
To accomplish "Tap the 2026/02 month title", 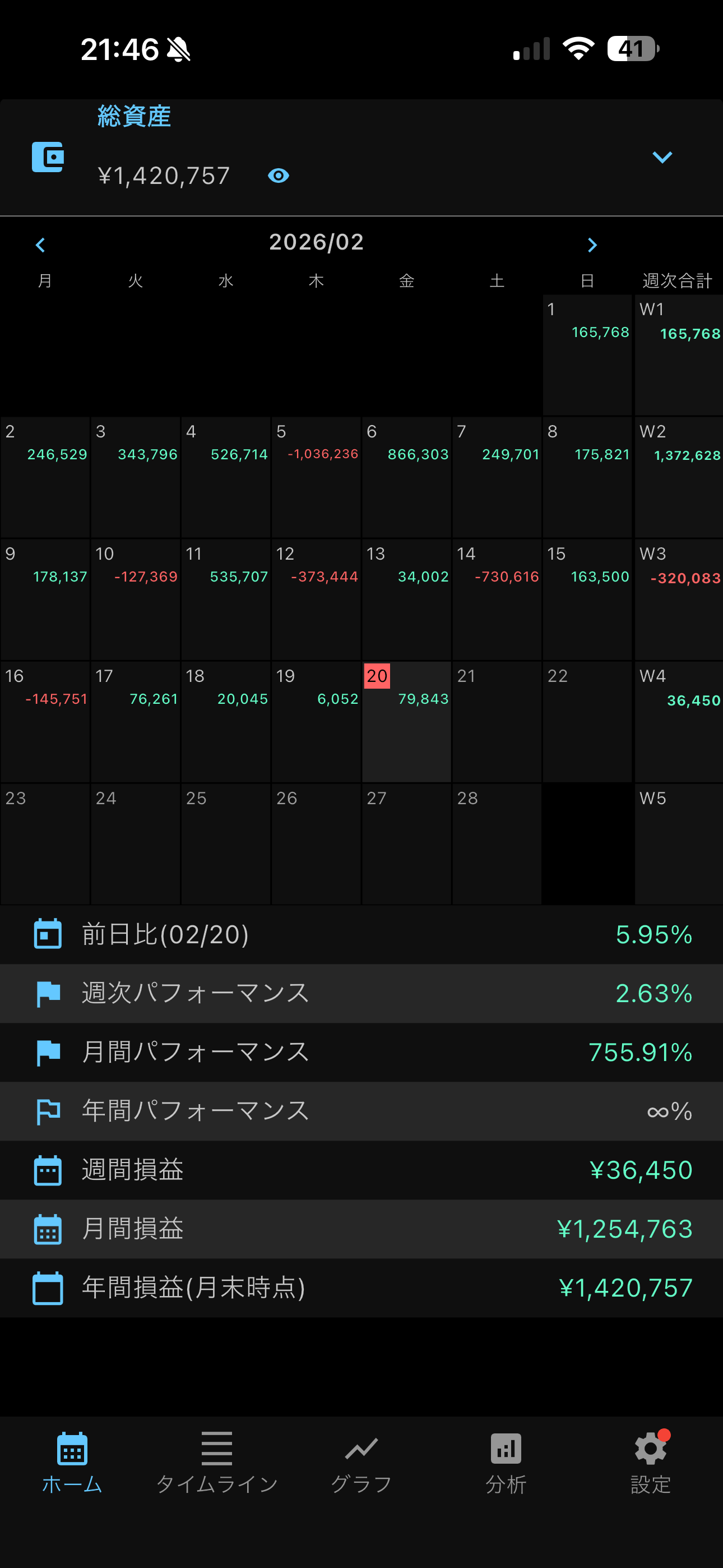I will click(x=316, y=242).
